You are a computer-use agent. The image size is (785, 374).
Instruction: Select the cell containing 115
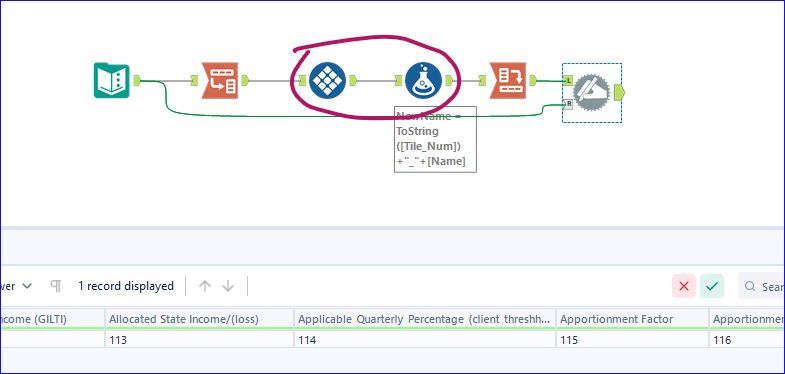coord(632,340)
